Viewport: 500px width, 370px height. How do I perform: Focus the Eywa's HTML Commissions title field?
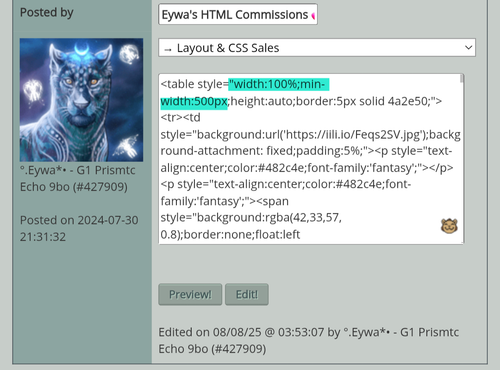(238, 14)
